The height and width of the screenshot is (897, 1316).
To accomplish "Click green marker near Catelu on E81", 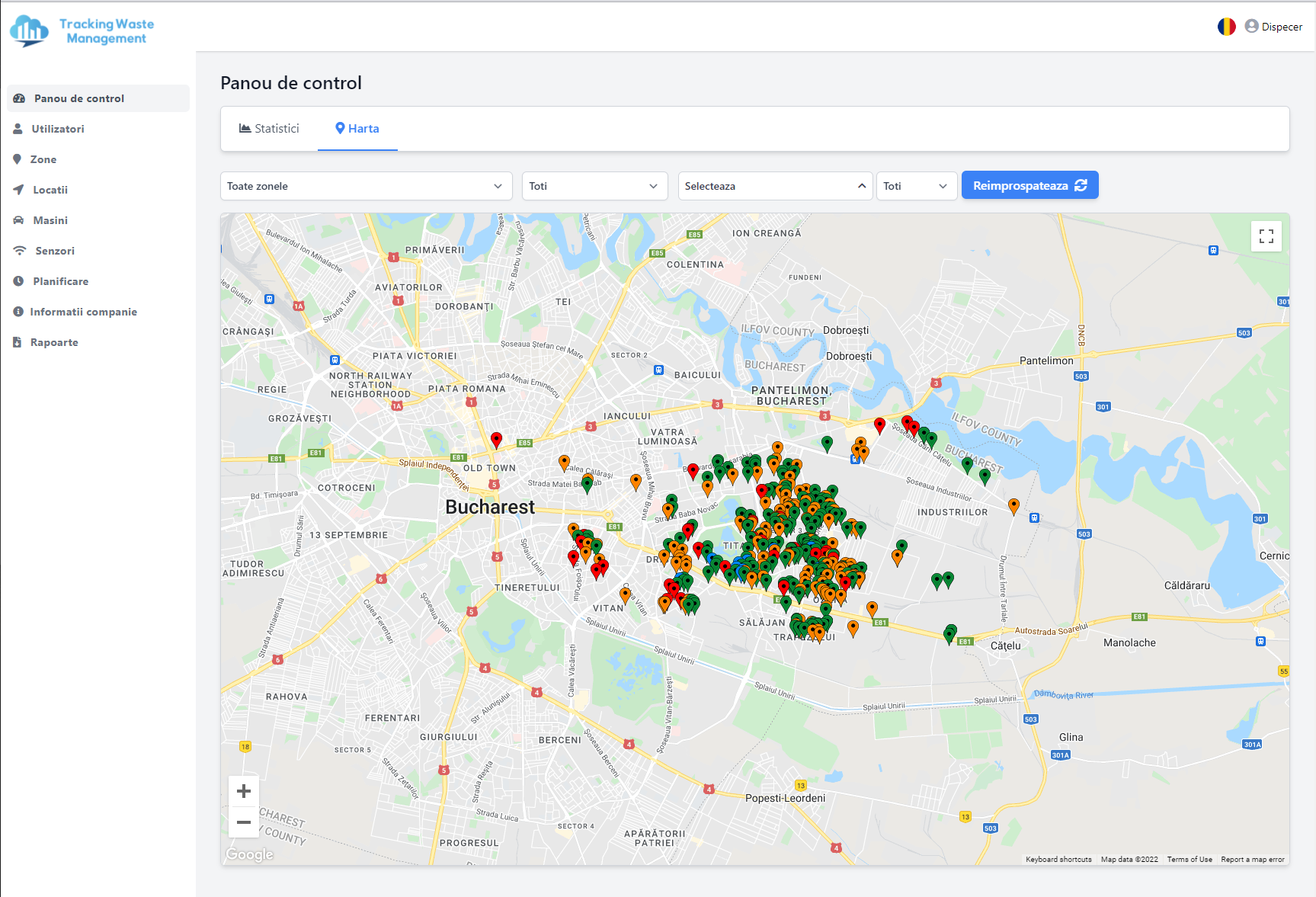I will click(x=950, y=633).
